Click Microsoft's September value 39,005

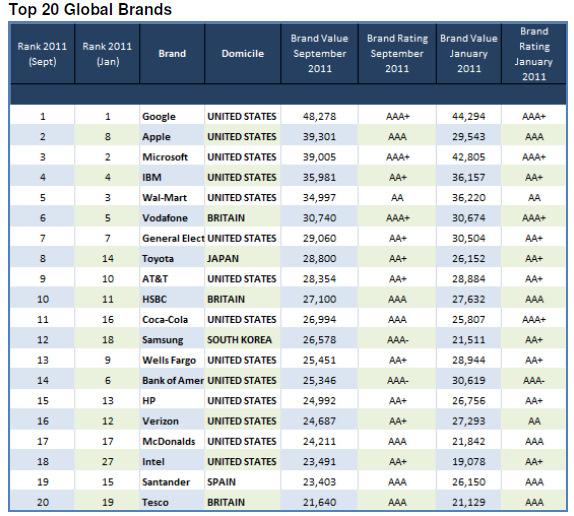(320, 157)
